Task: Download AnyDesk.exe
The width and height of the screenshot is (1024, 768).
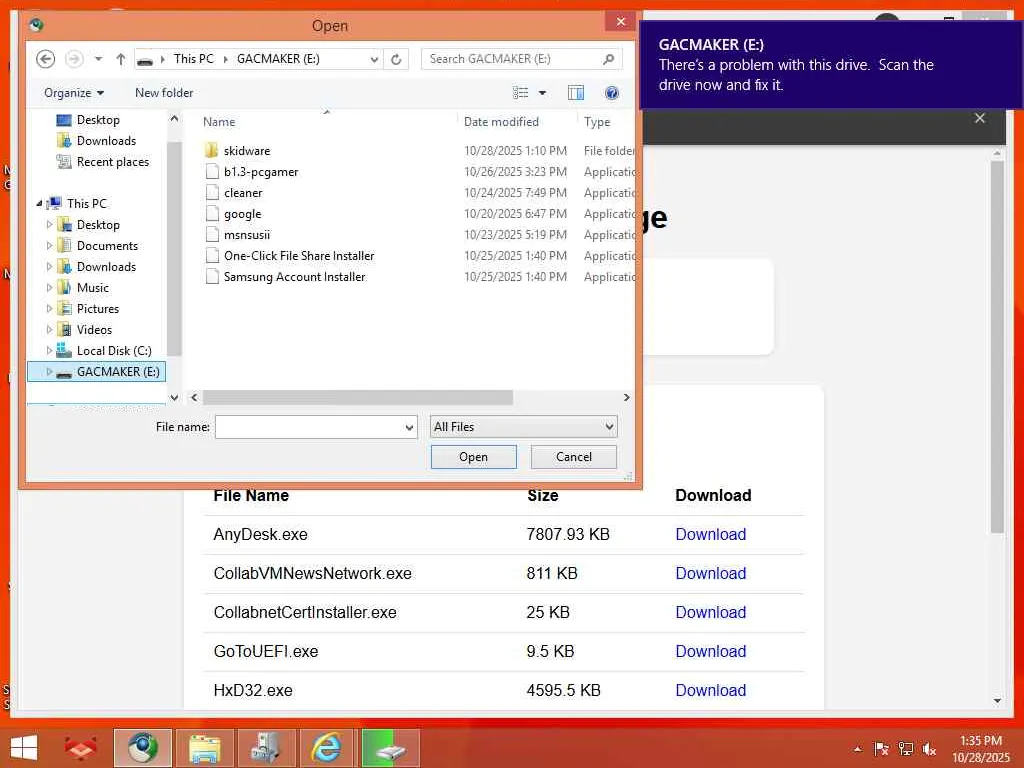Action: 711,534
